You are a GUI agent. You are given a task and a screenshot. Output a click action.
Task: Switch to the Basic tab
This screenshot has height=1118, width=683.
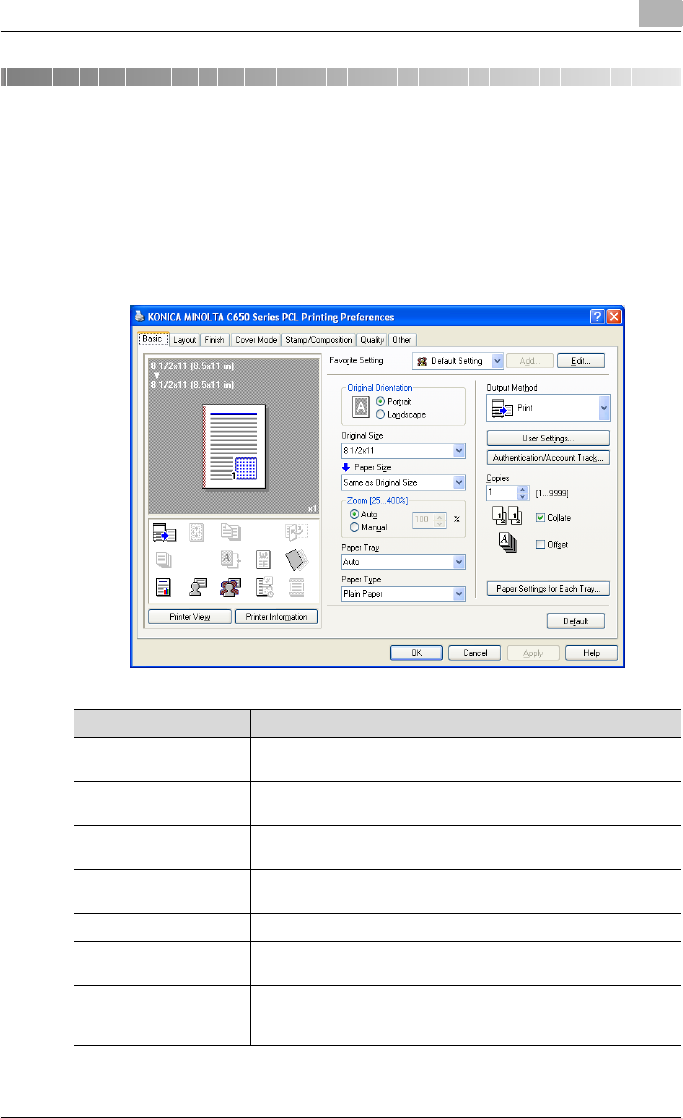coord(153,339)
